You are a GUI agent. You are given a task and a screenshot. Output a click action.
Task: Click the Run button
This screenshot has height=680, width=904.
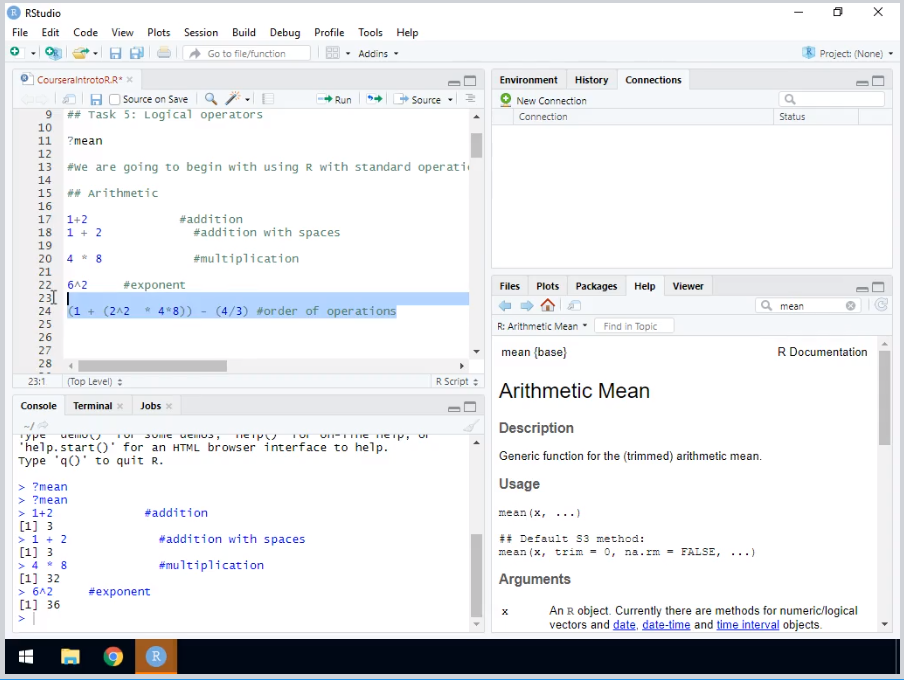pos(335,99)
